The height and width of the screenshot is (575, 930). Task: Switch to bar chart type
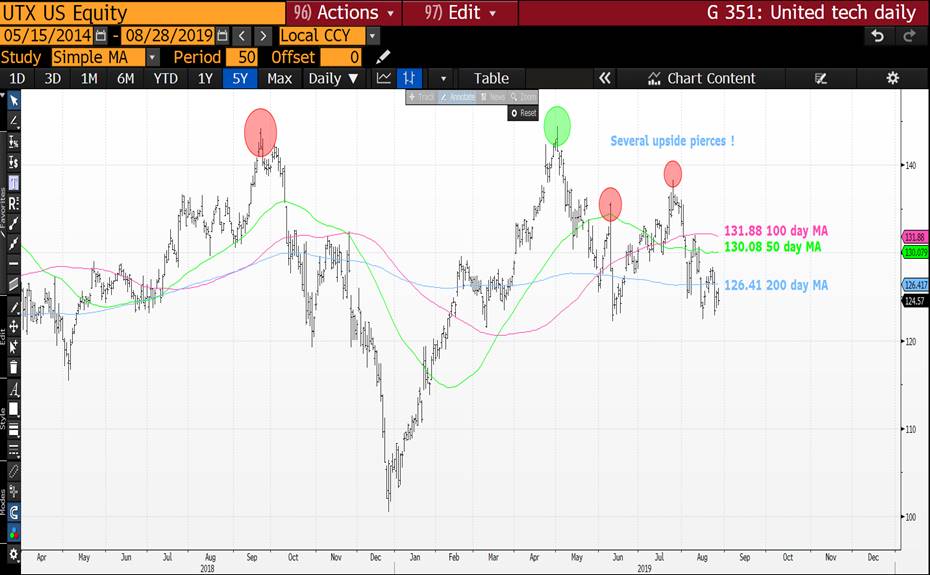click(409, 78)
